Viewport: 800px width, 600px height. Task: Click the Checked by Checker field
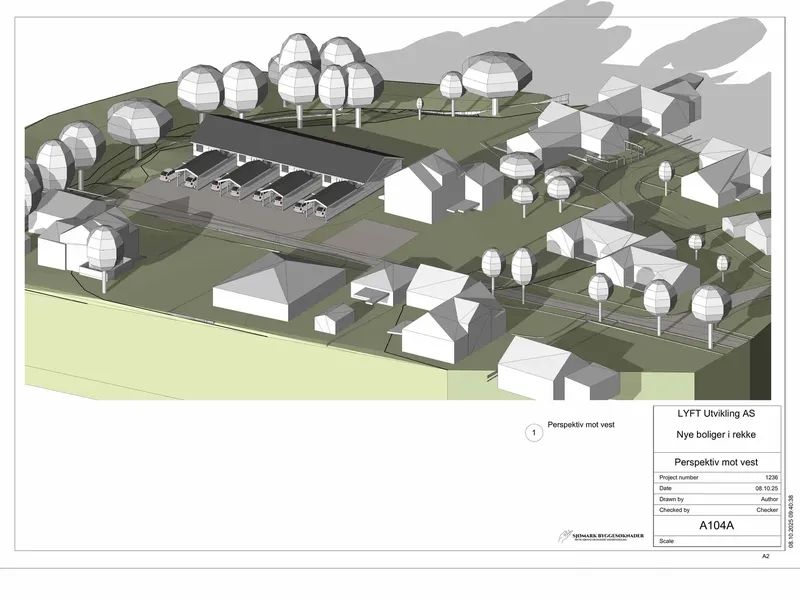point(717,510)
